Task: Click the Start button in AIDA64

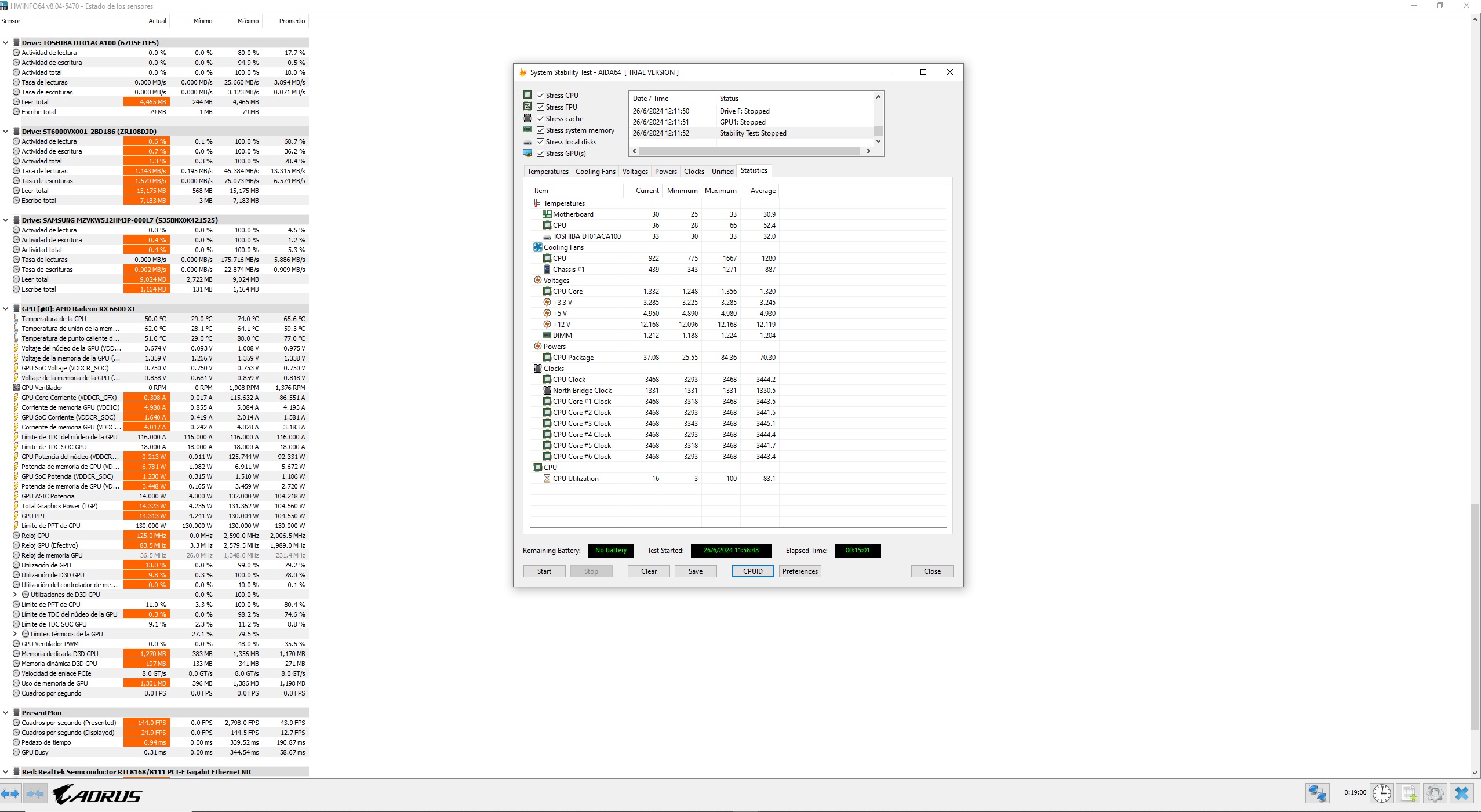Action: point(544,571)
